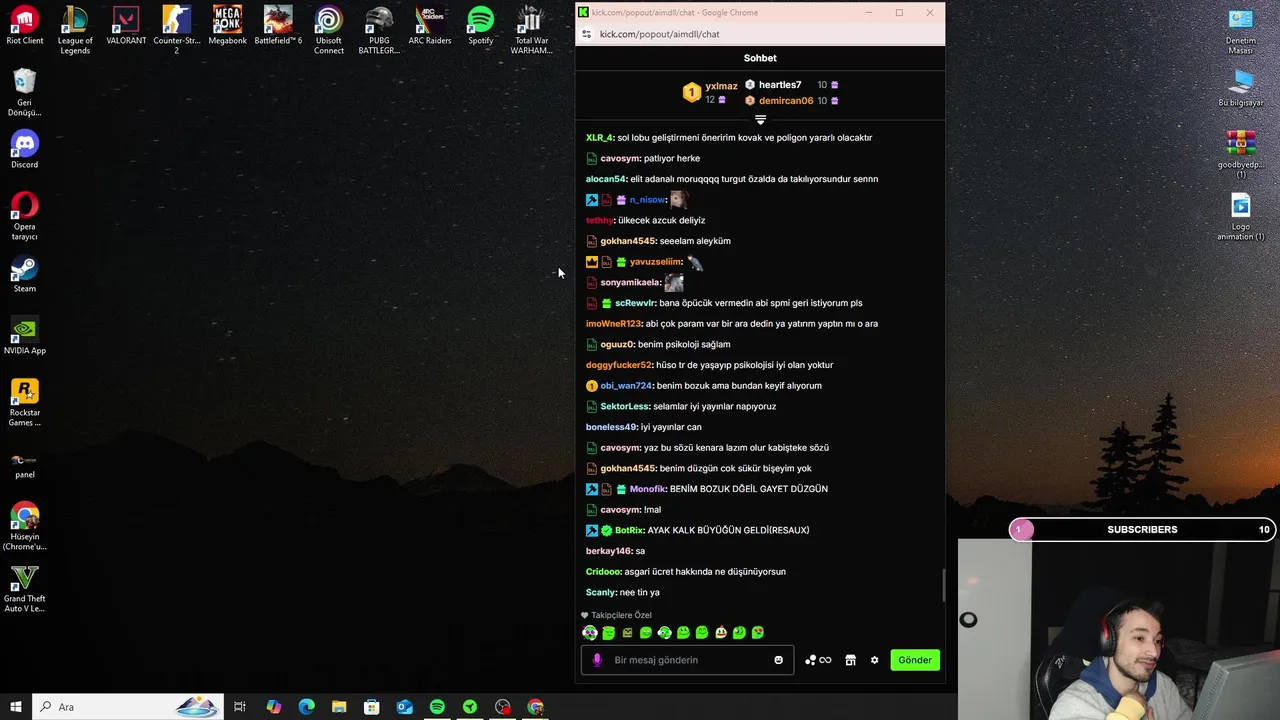This screenshot has width=1280, height=720.
Task: Click username doggyfucker52 in chat
Action: (618, 365)
